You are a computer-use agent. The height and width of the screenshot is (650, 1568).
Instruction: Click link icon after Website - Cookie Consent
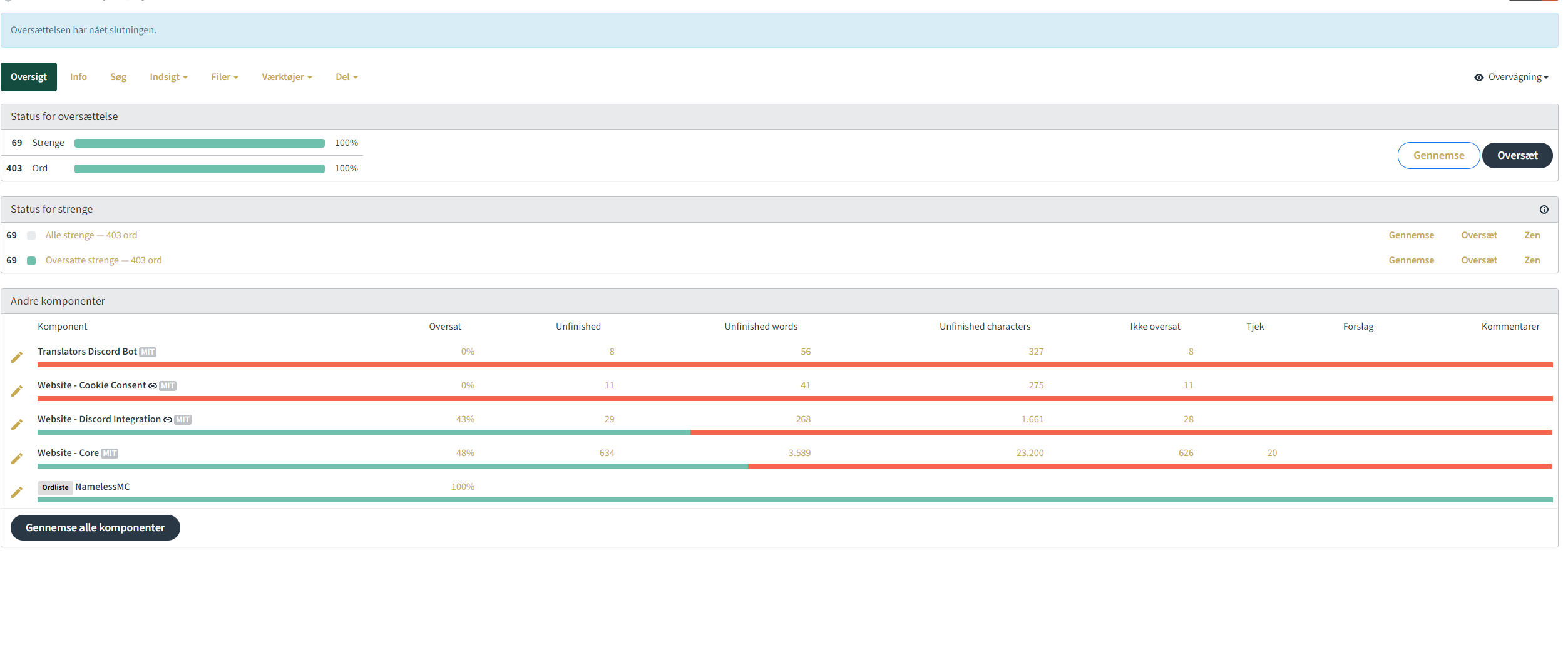153,386
